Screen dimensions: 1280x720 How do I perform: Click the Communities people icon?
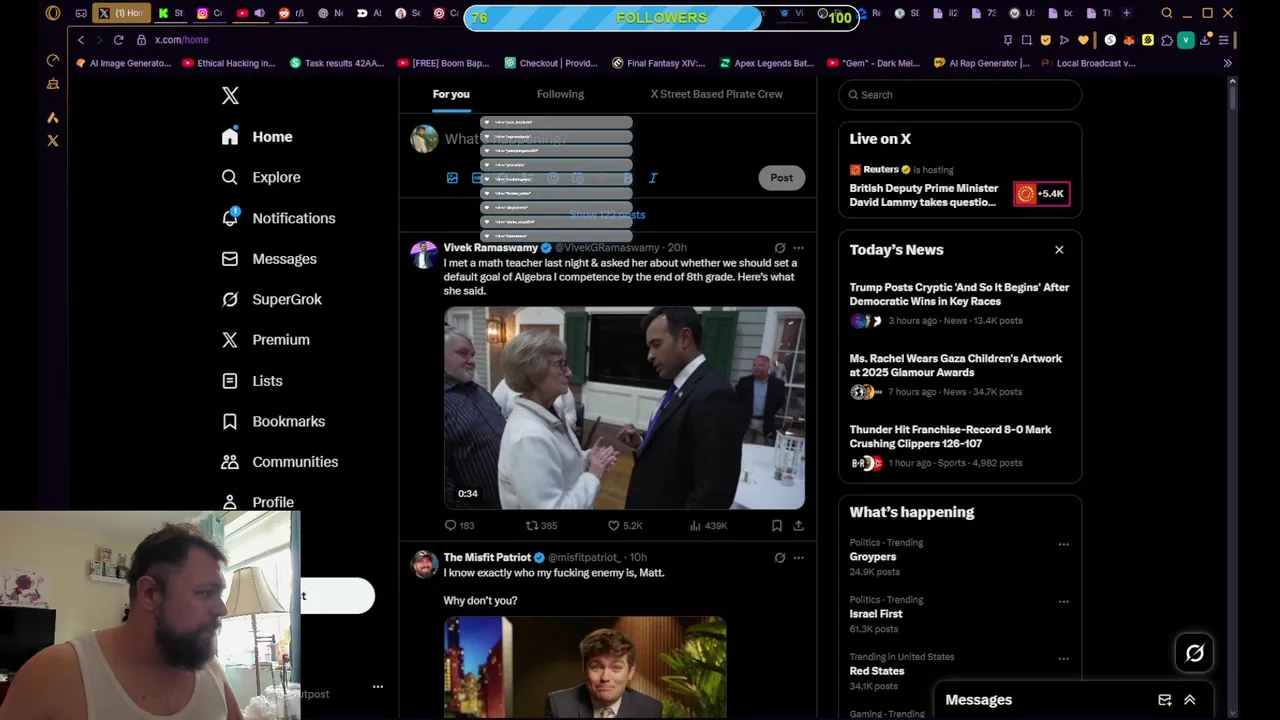click(230, 462)
